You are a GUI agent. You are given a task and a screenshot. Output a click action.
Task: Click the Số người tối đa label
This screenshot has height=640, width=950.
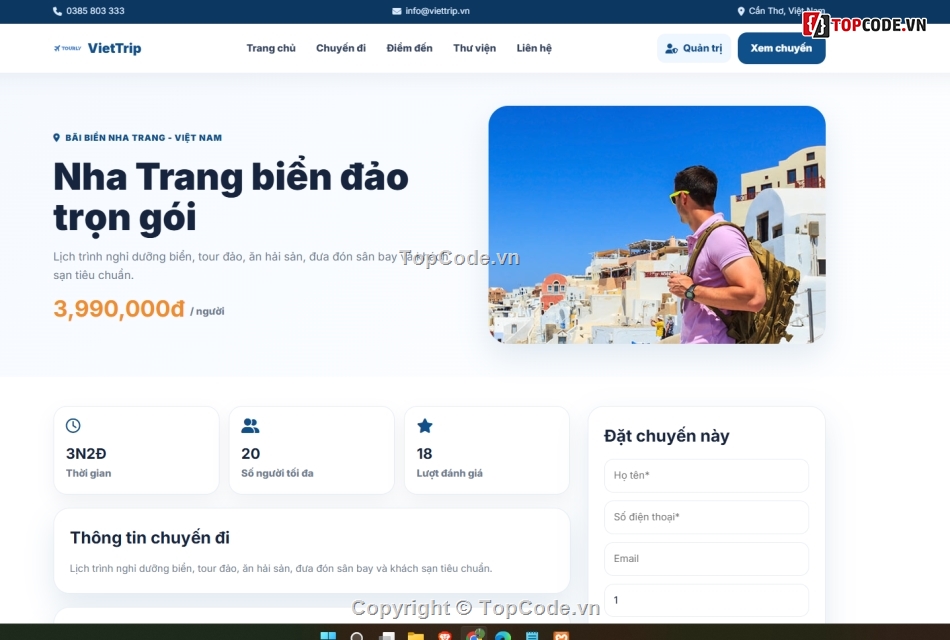(x=277, y=473)
